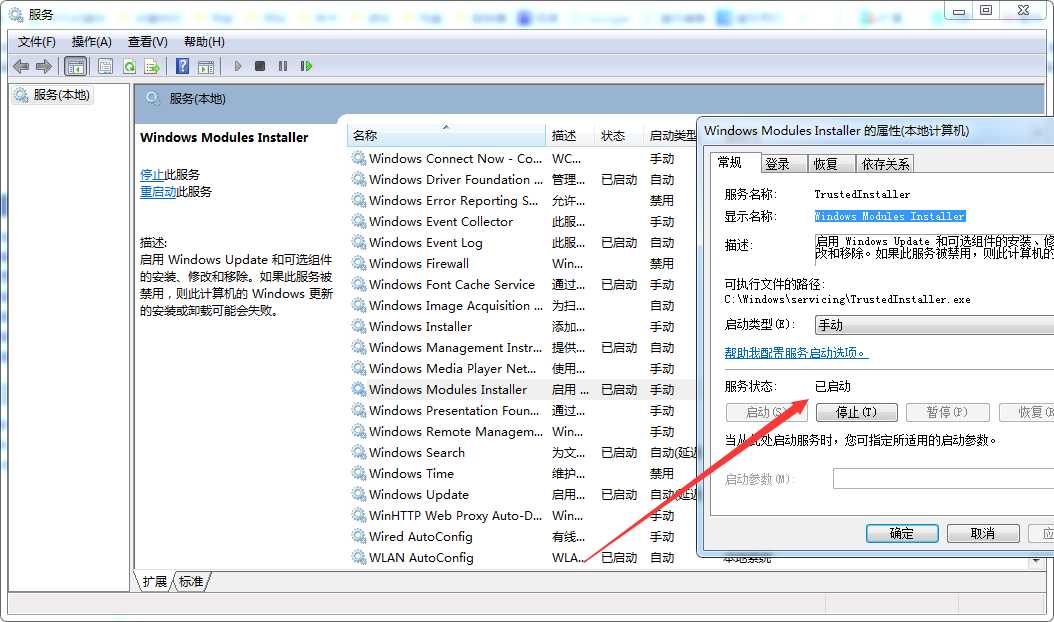Click the gear icon of Windows Image Acquisition row
Image resolution: width=1054 pixels, height=622 pixels.
(x=359, y=305)
